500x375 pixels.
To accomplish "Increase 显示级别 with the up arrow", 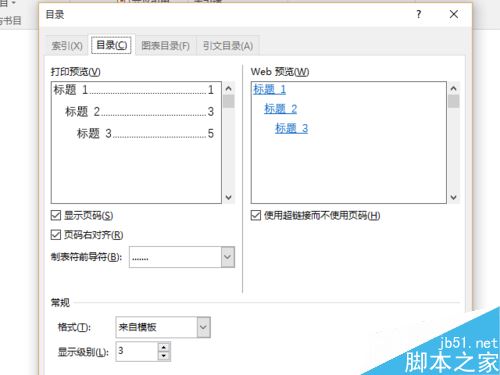I will [164, 347].
